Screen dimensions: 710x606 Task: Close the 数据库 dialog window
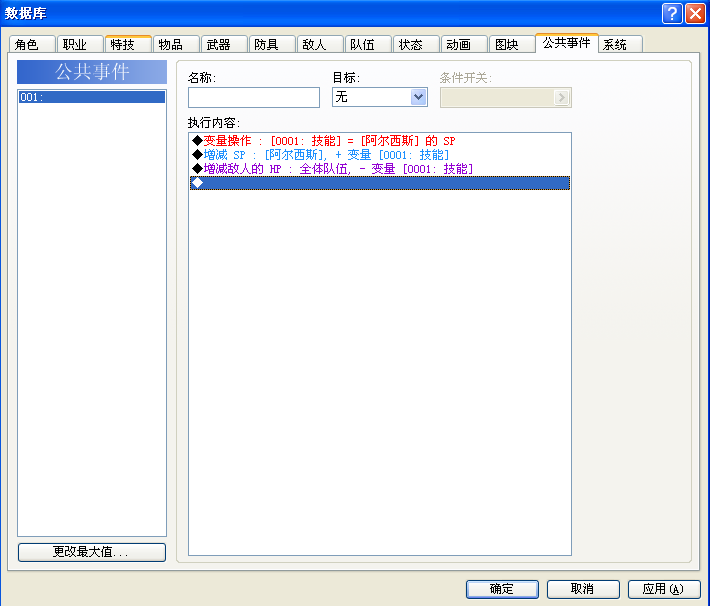(695, 13)
